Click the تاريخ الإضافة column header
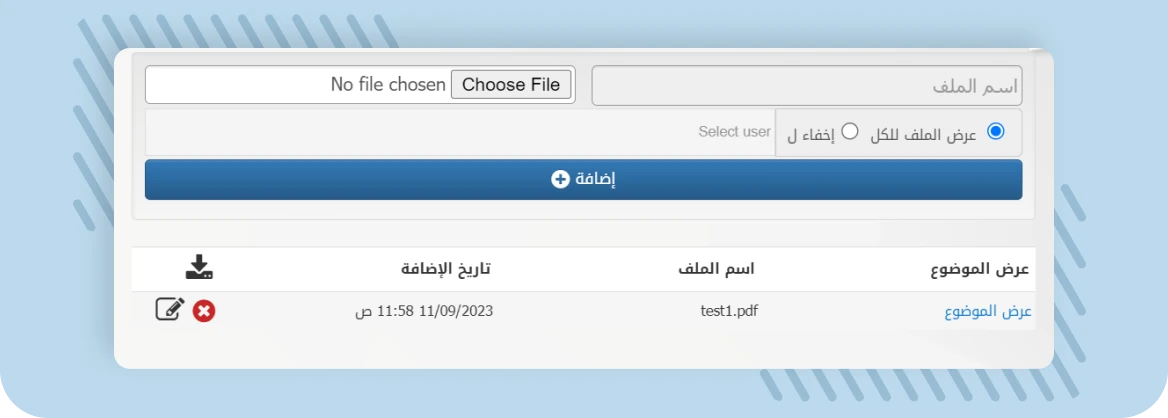The width and height of the screenshot is (1168, 418). [446, 270]
